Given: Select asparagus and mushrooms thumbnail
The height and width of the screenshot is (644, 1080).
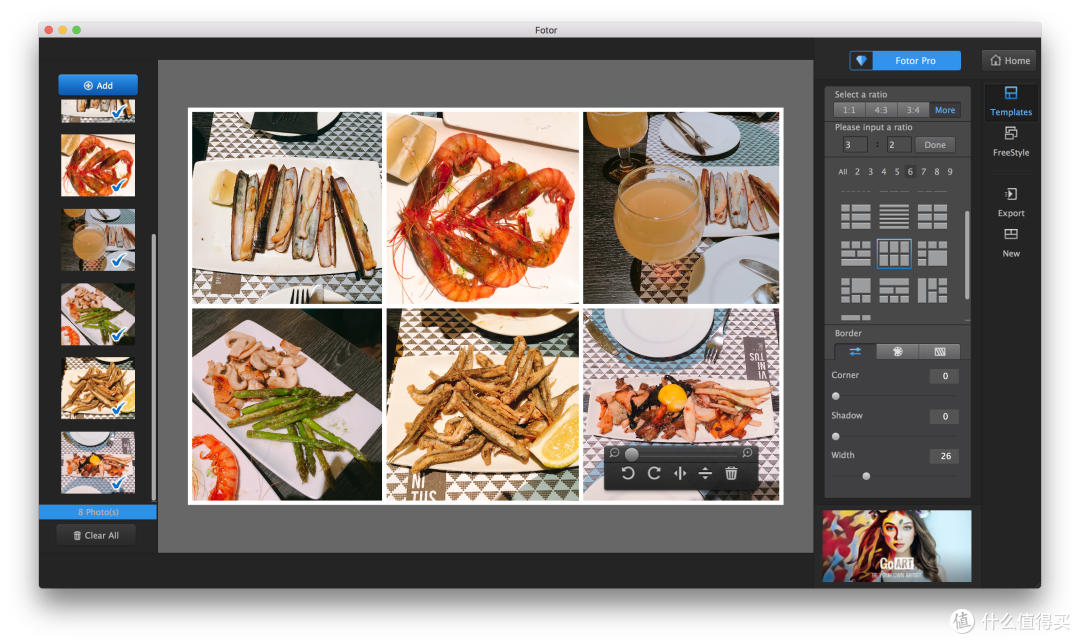Looking at the screenshot, I should pyautogui.click(x=98, y=314).
